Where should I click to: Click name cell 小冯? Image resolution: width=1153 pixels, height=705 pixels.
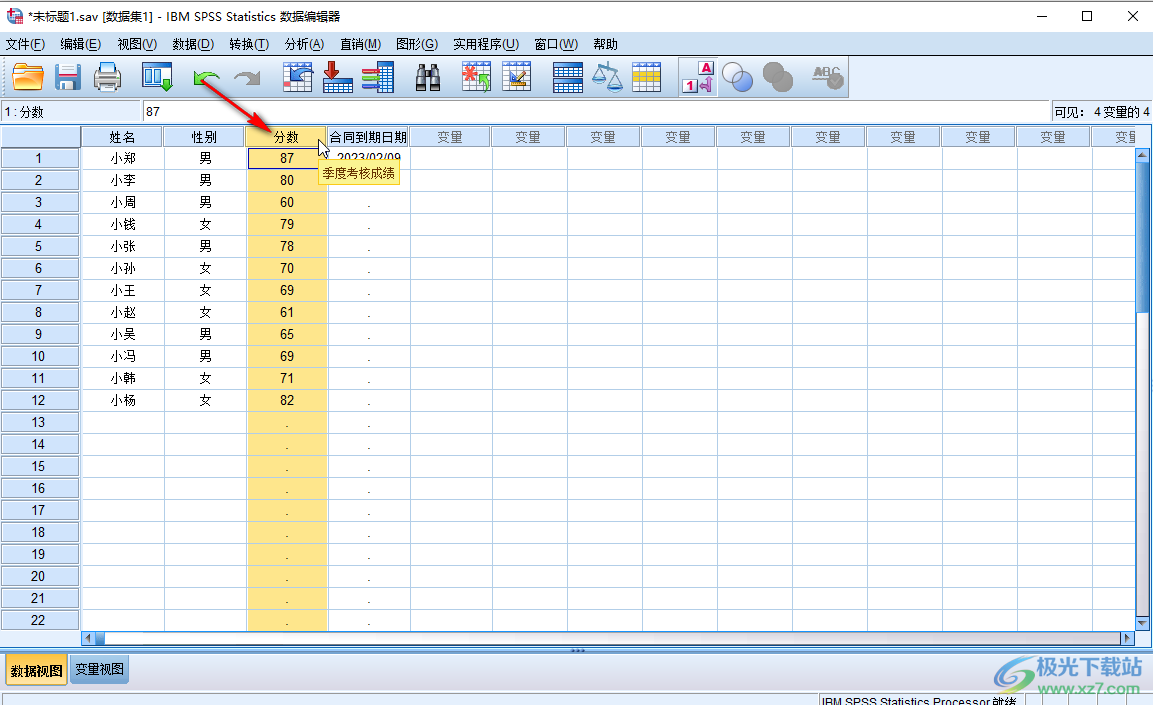coord(123,357)
